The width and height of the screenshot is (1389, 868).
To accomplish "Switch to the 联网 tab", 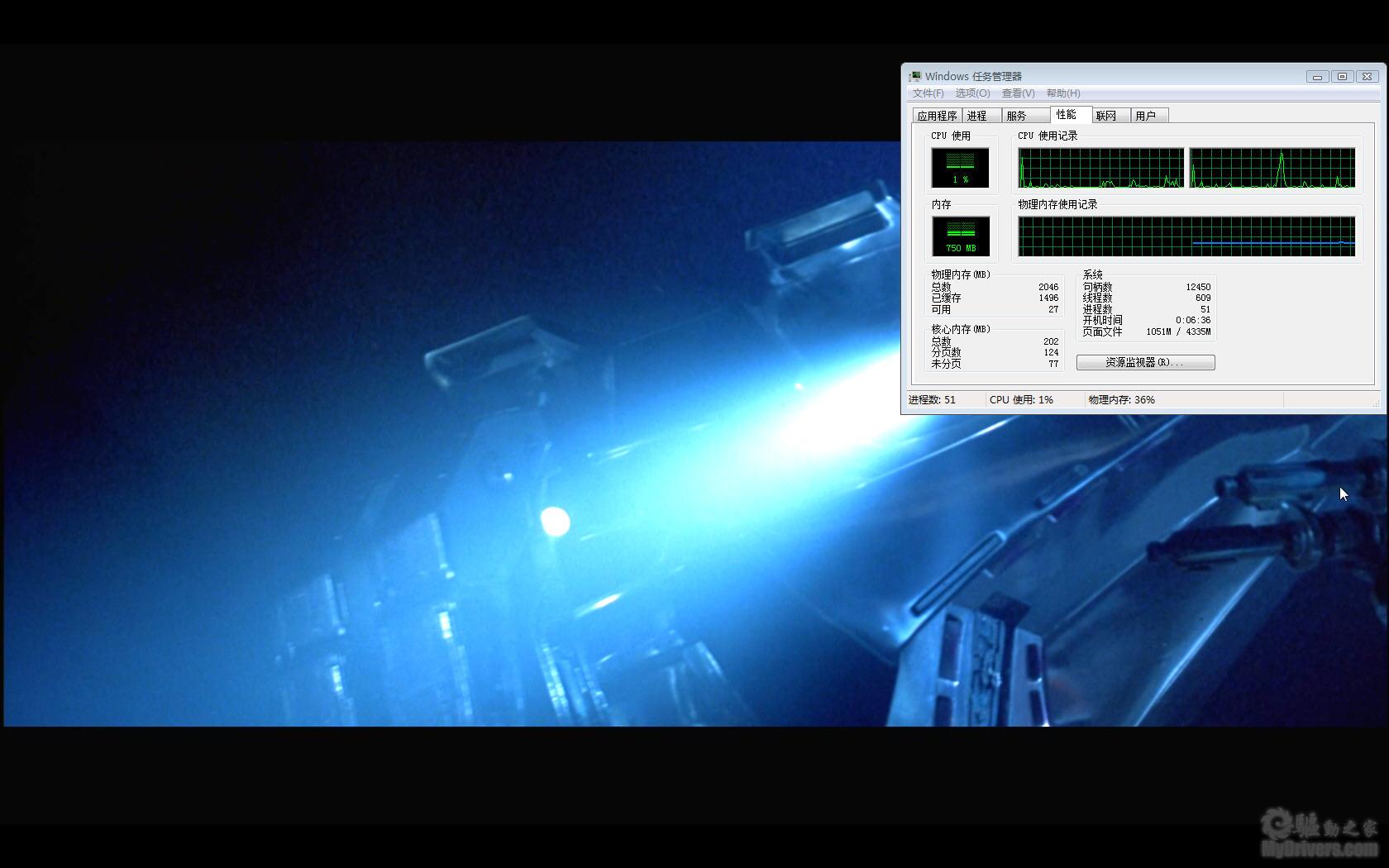I will point(1110,116).
